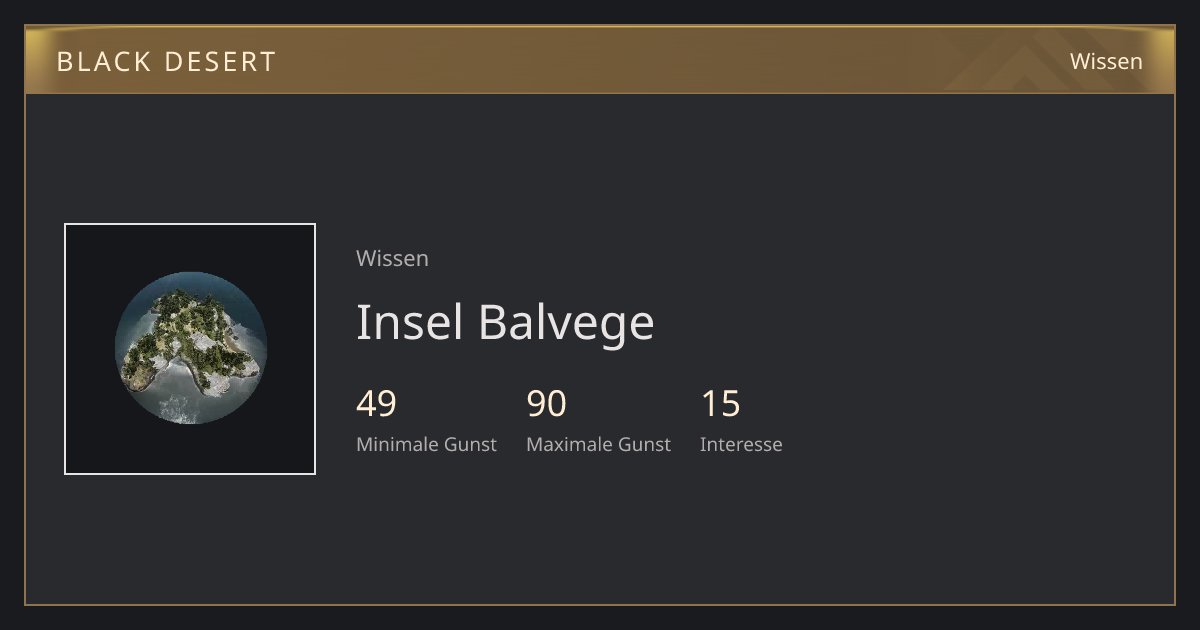Open the BLACK DESERT header title
The width and height of the screenshot is (1200, 630).
(x=166, y=61)
